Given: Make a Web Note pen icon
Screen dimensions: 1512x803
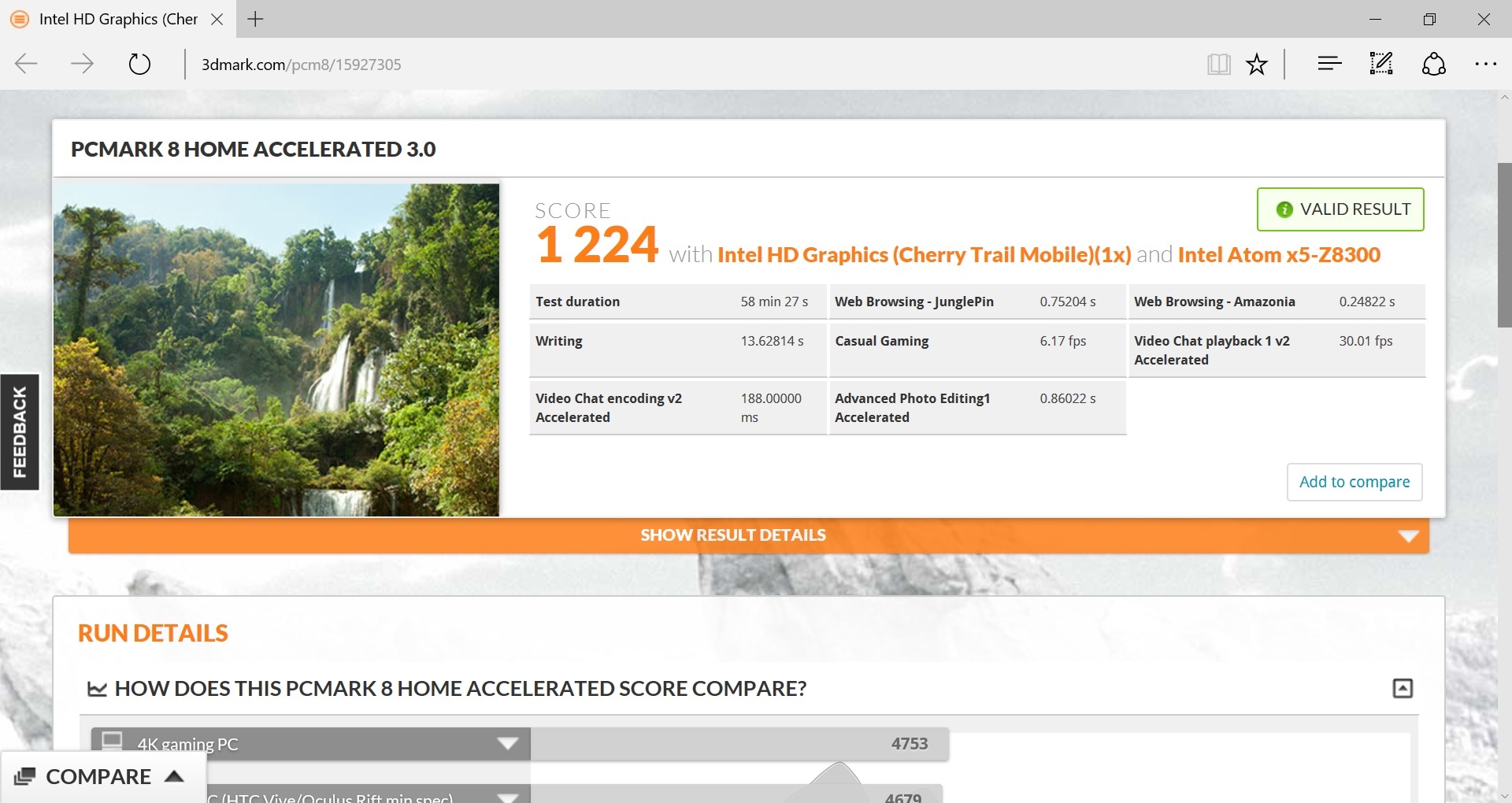Looking at the screenshot, I should pos(1381,64).
